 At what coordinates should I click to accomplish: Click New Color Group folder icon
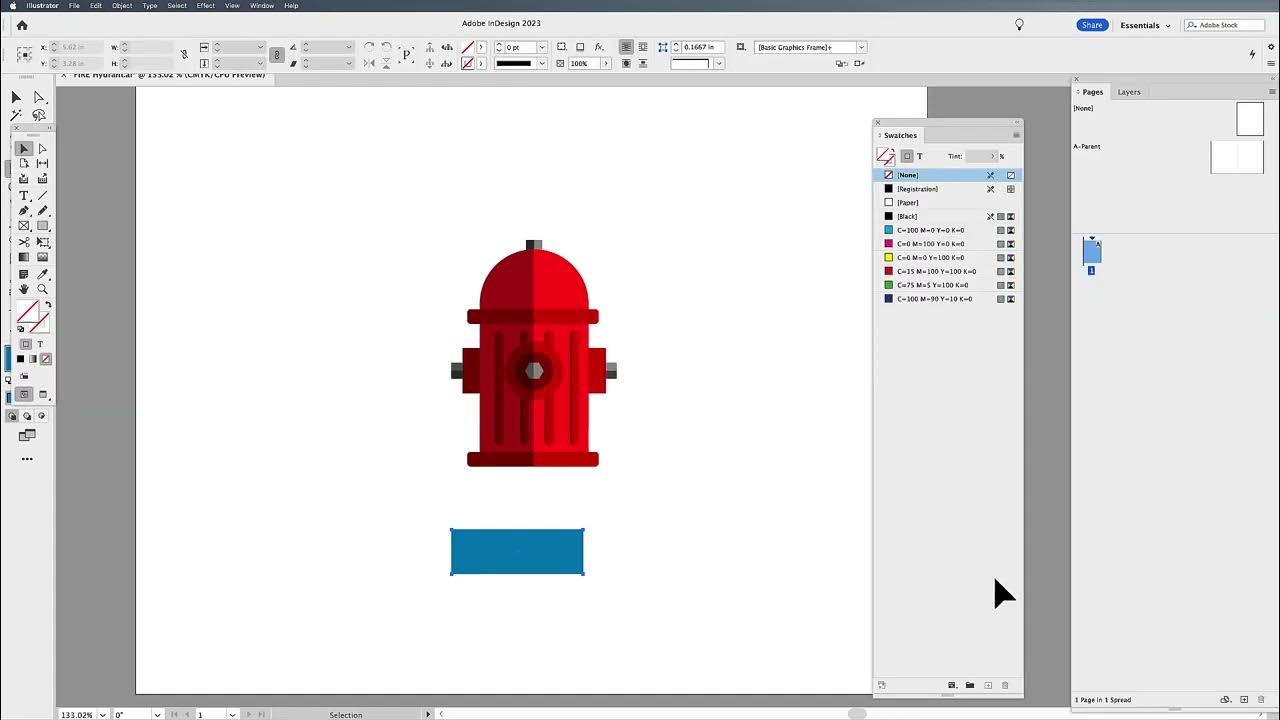(x=970, y=685)
